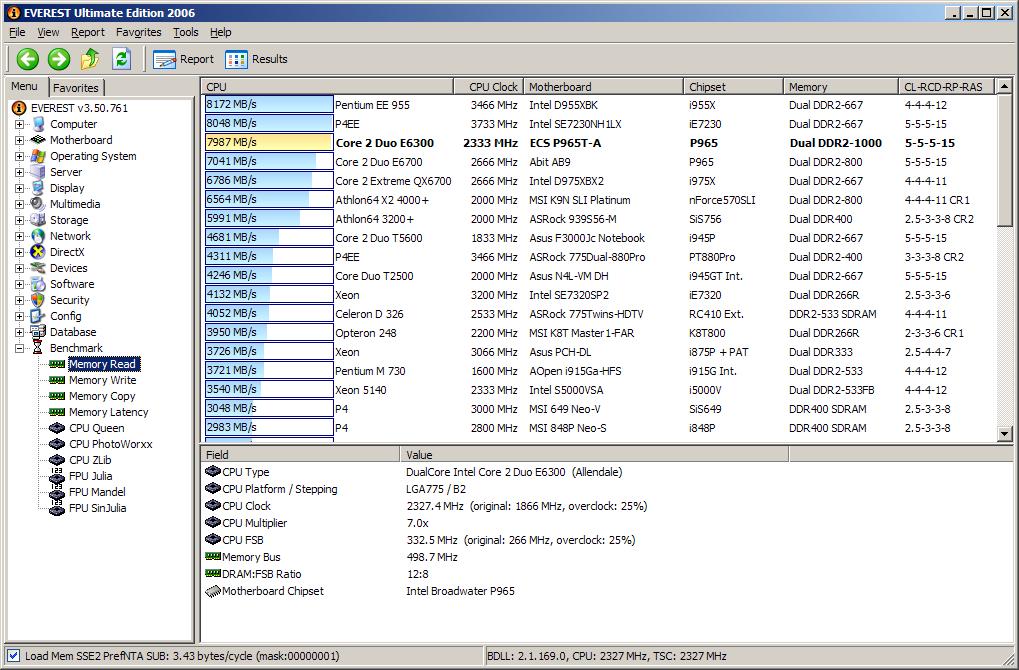The height and width of the screenshot is (670, 1019).
Task: Select the Display tree icon
Action: 38,188
